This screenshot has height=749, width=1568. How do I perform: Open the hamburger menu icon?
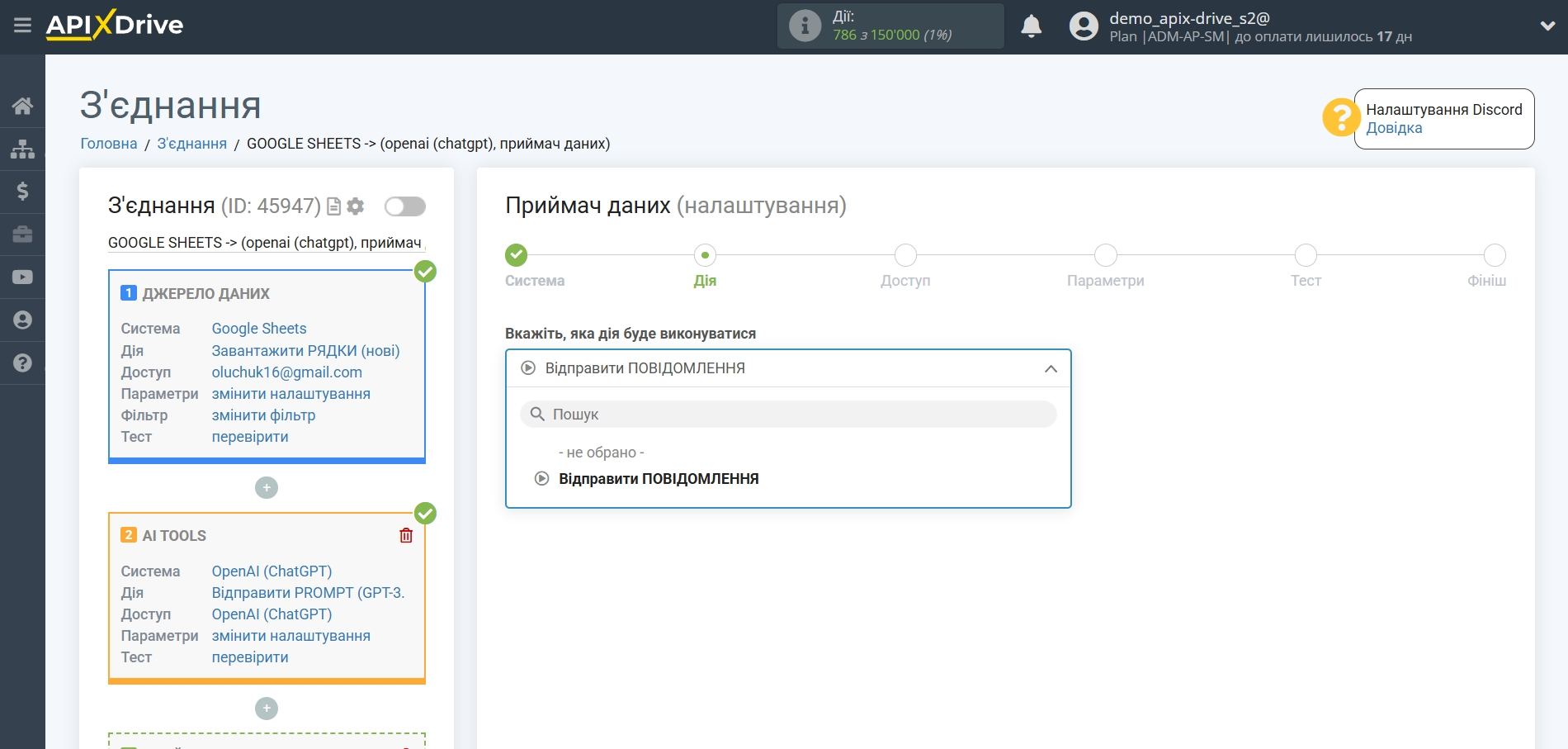click(22, 26)
